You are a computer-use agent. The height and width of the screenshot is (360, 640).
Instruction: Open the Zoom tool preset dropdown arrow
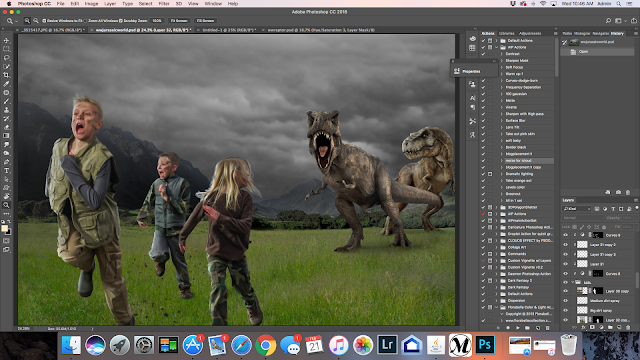click(x=16, y=21)
